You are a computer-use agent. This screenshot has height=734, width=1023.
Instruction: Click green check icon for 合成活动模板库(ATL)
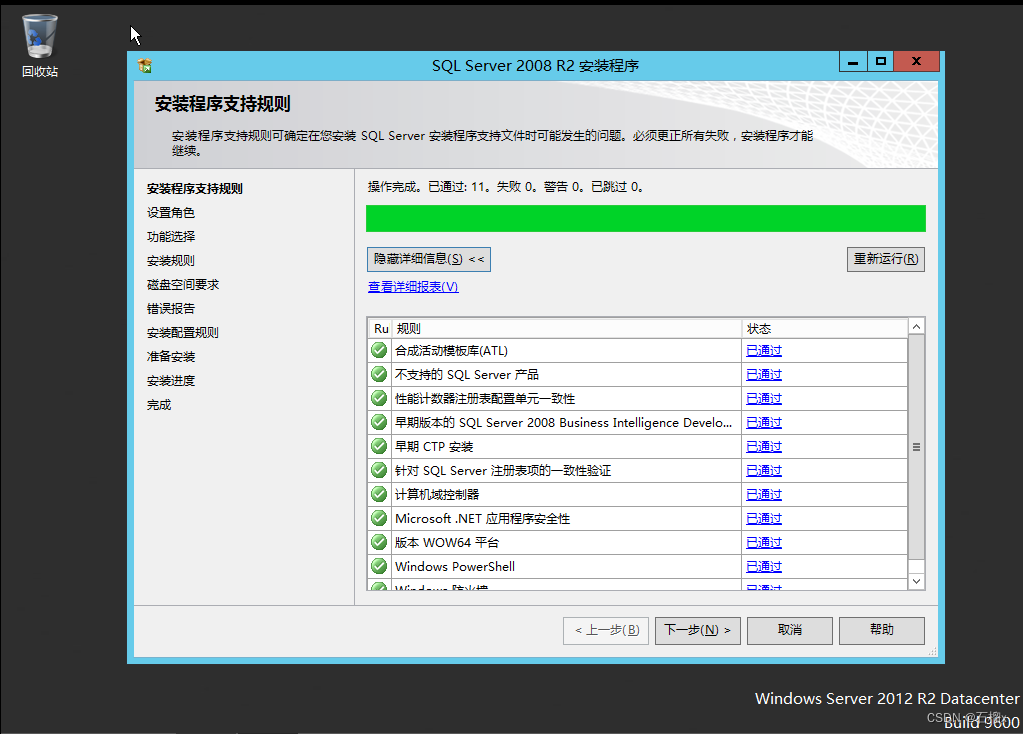pyautogui.click(x=379, y=350)
